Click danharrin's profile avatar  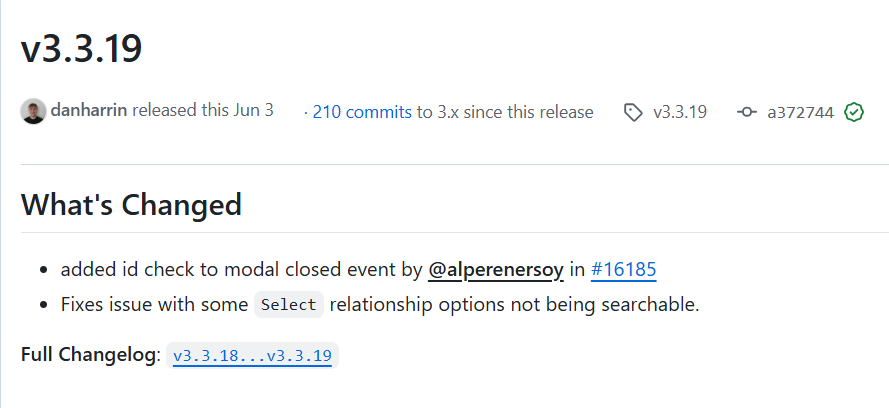point(33,111)
